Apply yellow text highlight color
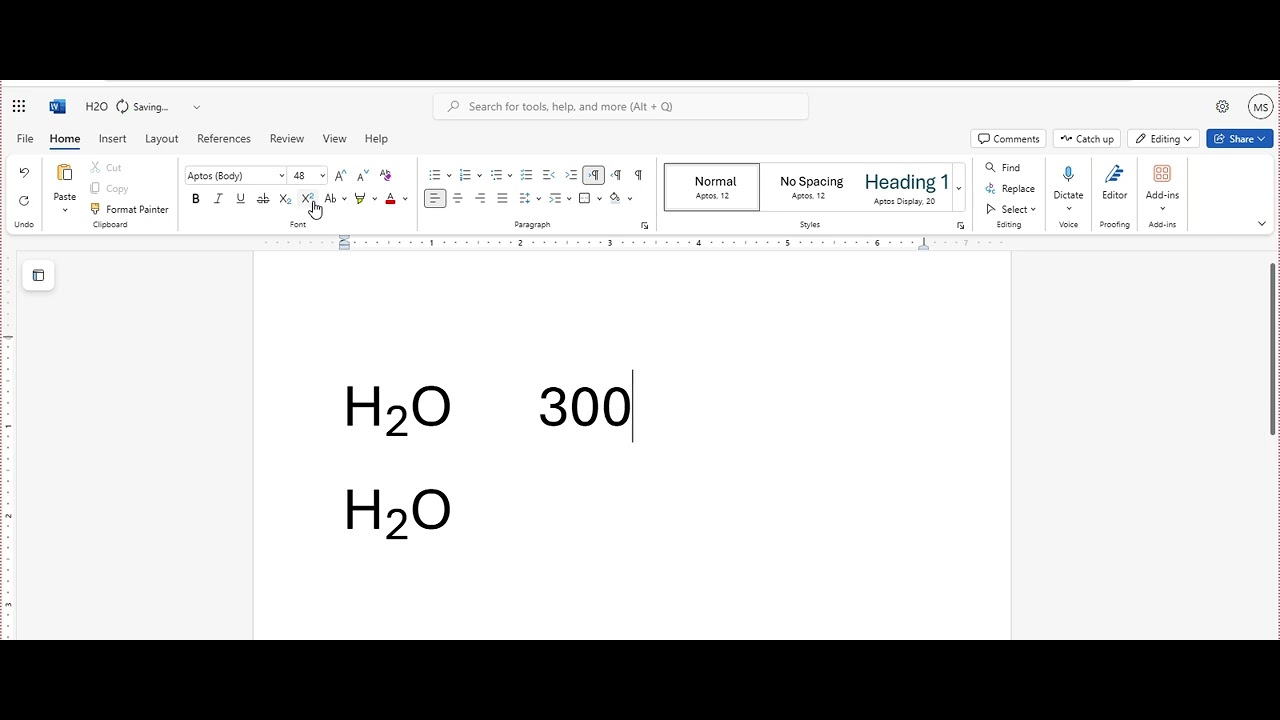The width and height of the screenshot is (1280, 720). [x=360, y=199]
